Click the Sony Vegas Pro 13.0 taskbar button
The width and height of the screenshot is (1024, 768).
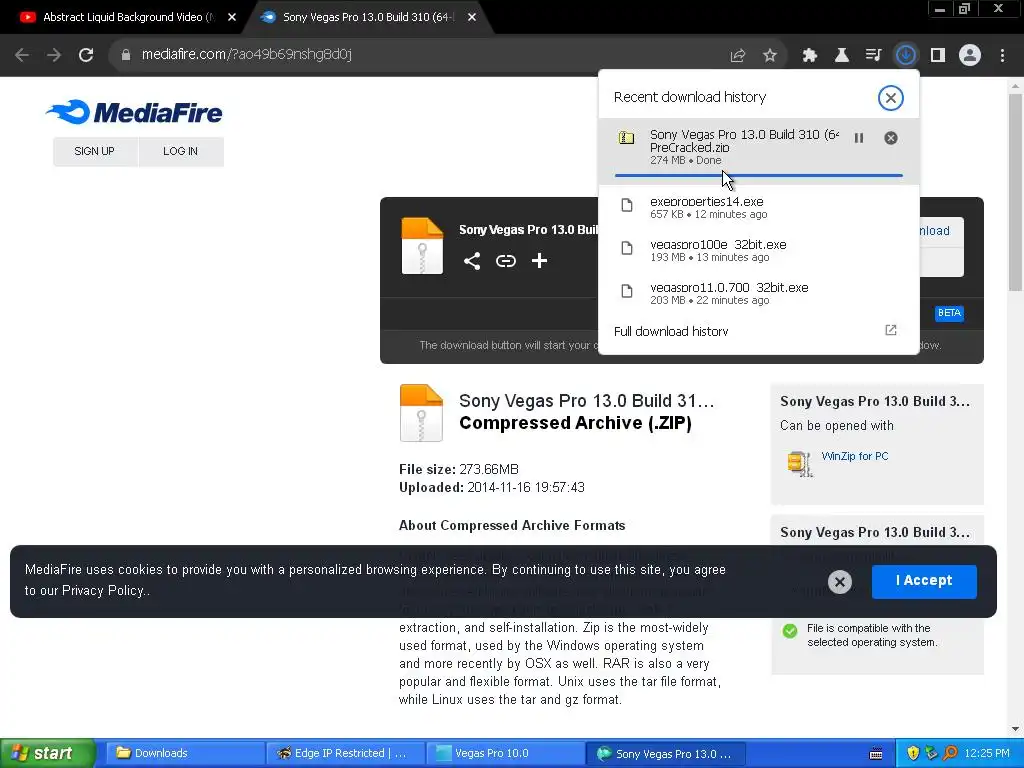[x=665, y=754]
